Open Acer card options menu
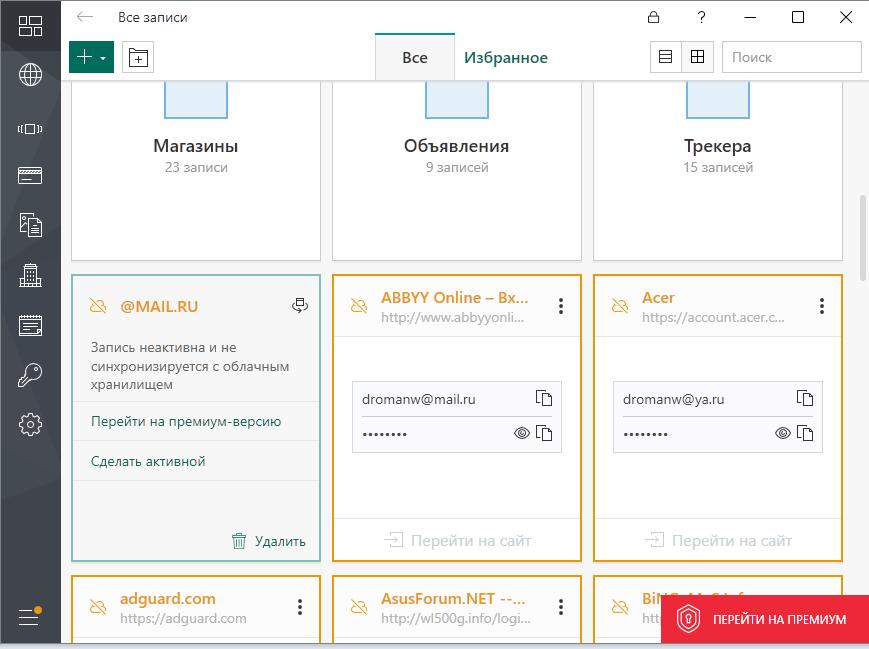The image size is (869, 649). (x=822, y=306)
